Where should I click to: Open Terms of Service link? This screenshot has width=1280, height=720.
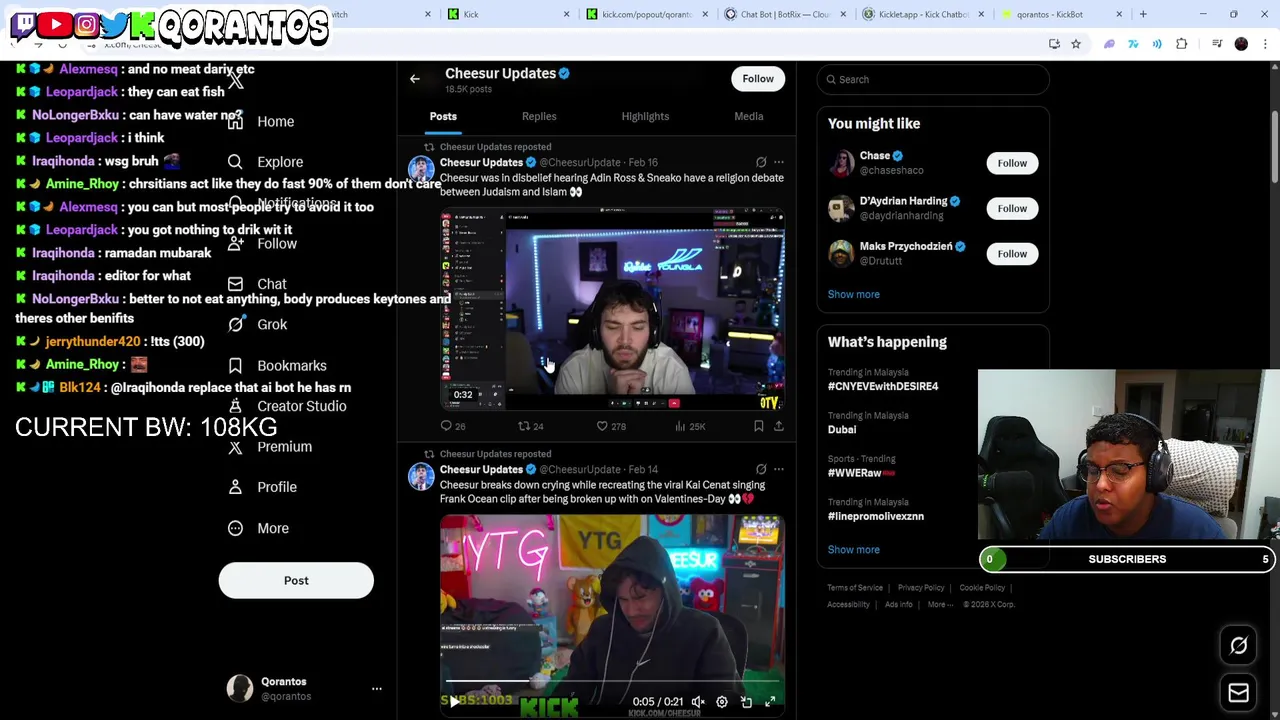point(855,588)
